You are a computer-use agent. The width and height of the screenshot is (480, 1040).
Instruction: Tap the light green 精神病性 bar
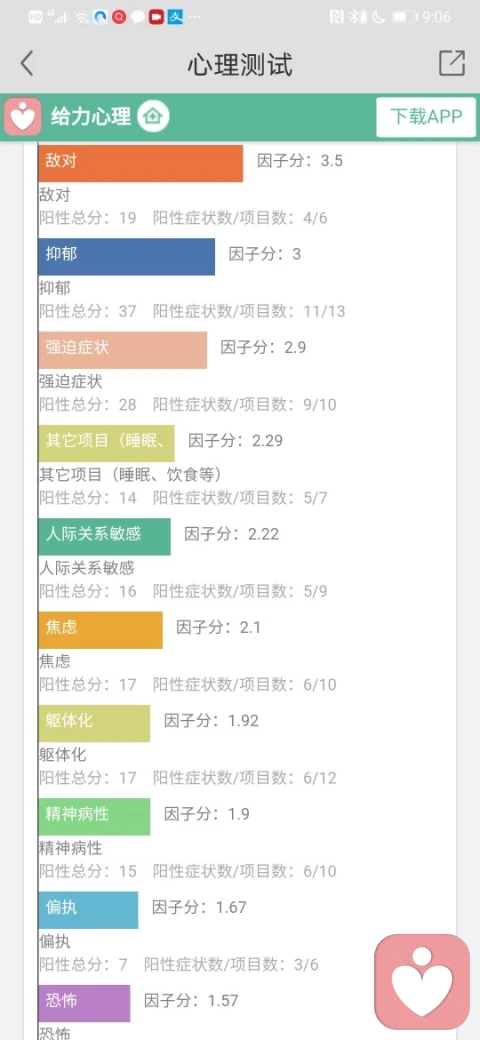[x=94, y=816]
